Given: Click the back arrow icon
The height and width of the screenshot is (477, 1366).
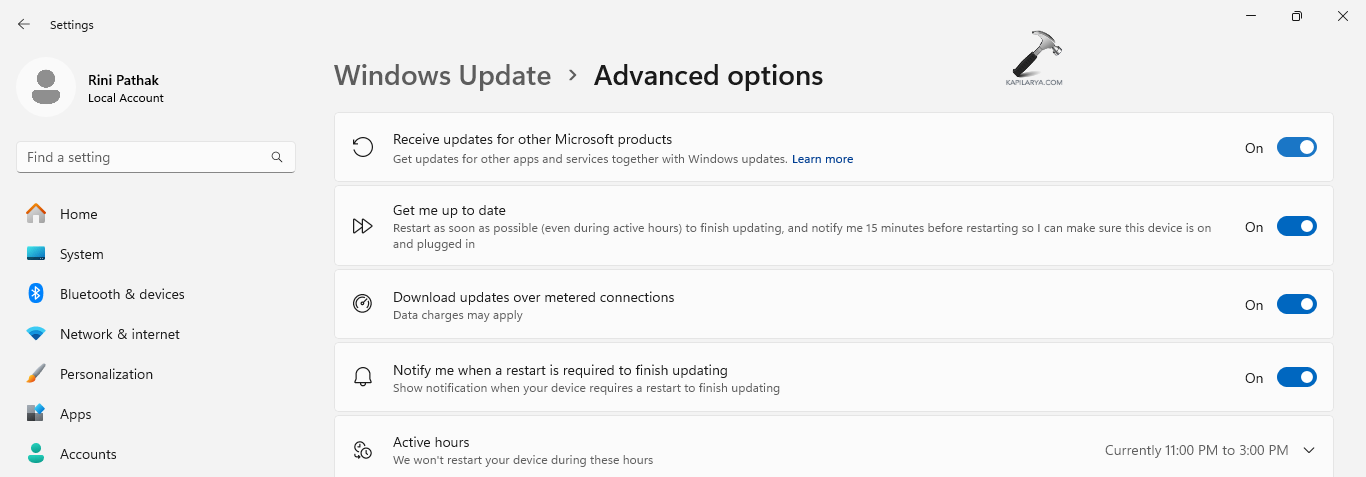Looking at the screenshot, I should [x=24, y=24].
